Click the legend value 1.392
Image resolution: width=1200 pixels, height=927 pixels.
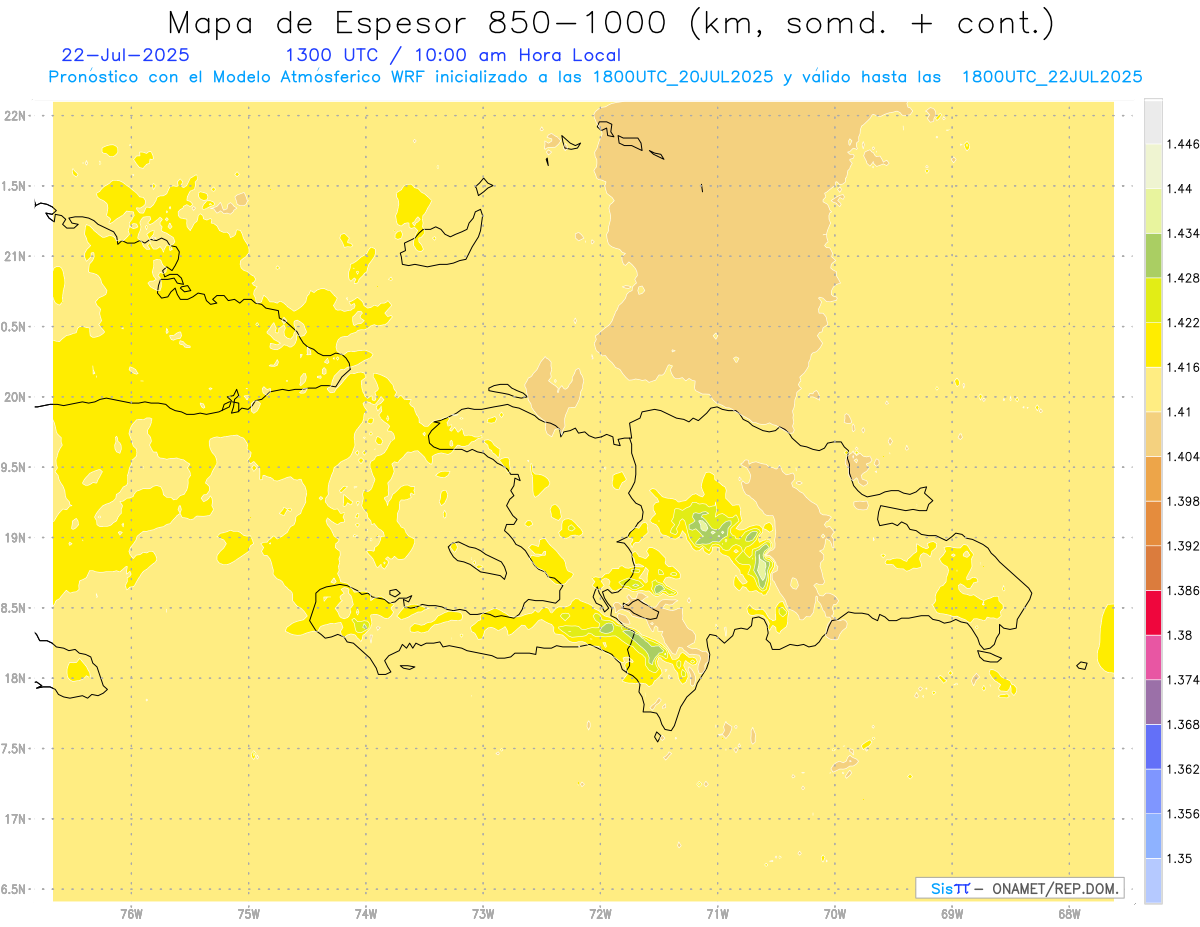tap(1182, 546)
